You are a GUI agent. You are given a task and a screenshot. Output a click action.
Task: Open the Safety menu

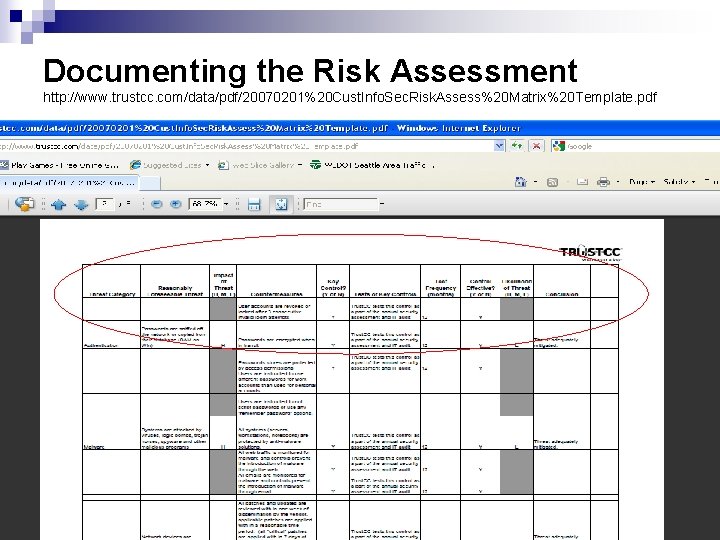[x=679, y=182]
